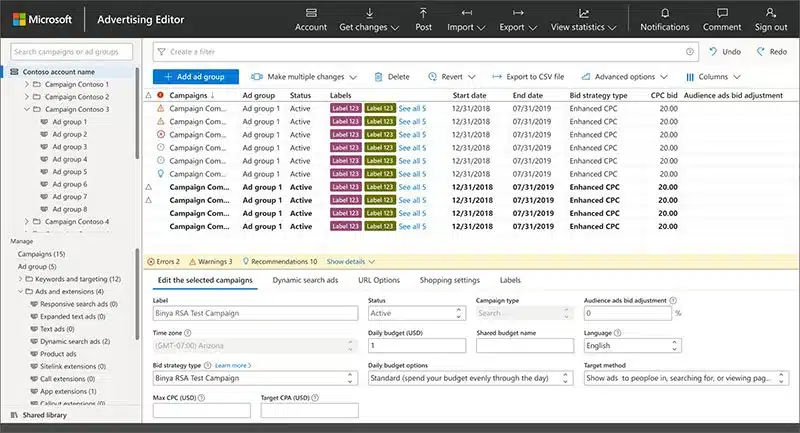800x433 pixels.
Task: Open the Comment icon
Action: click(x=721, y=13)
